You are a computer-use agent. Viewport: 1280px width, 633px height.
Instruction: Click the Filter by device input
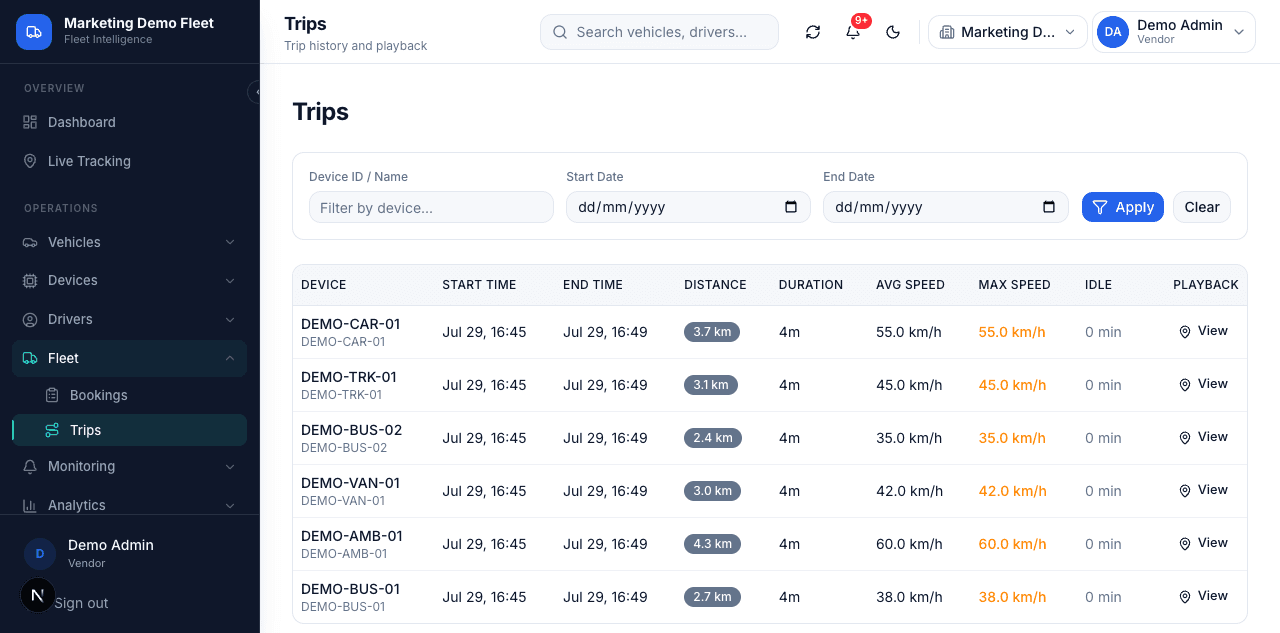pyautogui.click(x=431, y=207)
